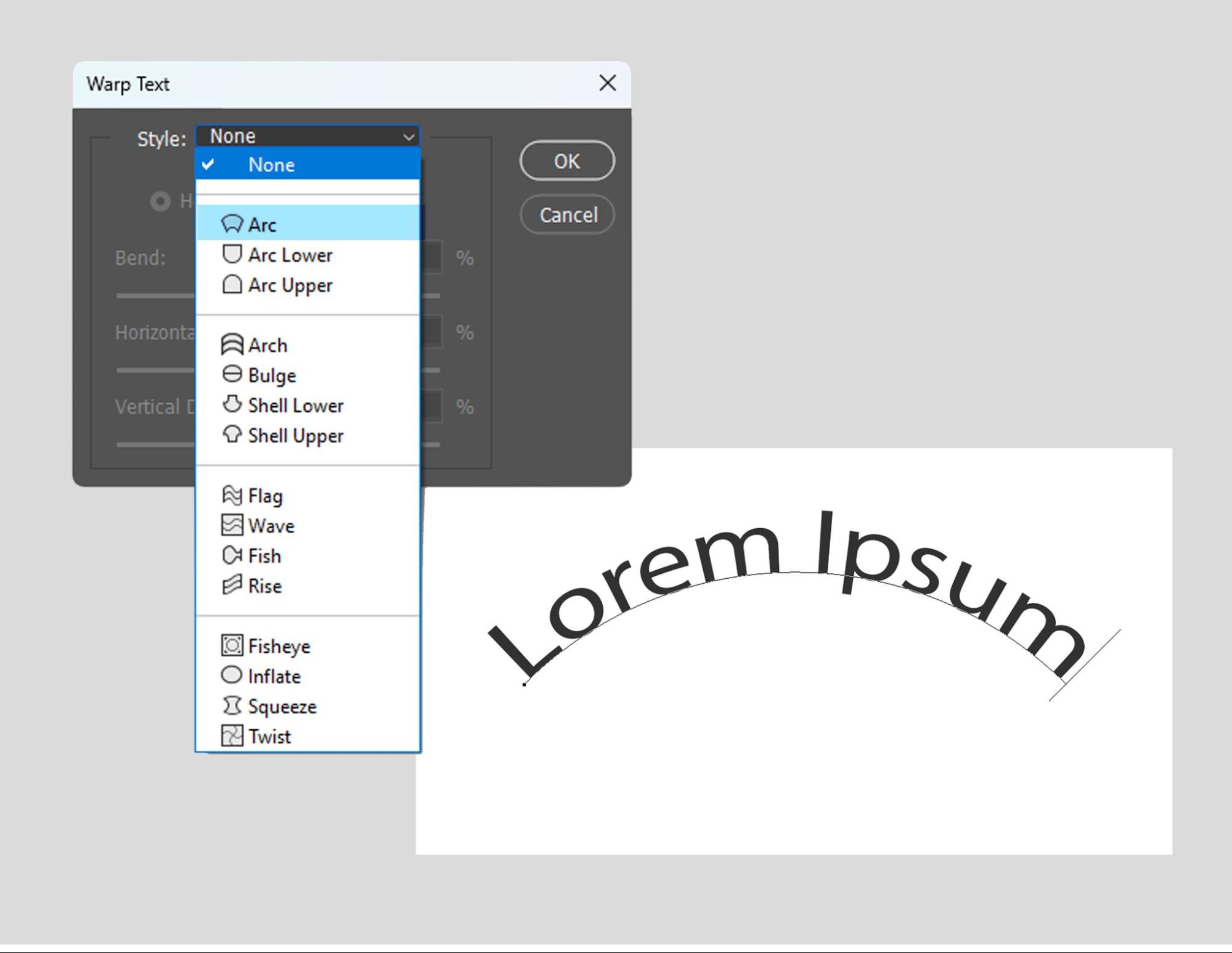The width and height of the screenshot is (1232, 953).
Task: Click Cancel to dismiss warp dialog
Action: [x=567, y=215]
